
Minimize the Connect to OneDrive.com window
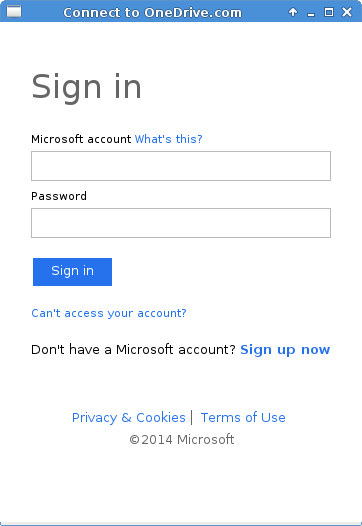click(x=311, y=13)
